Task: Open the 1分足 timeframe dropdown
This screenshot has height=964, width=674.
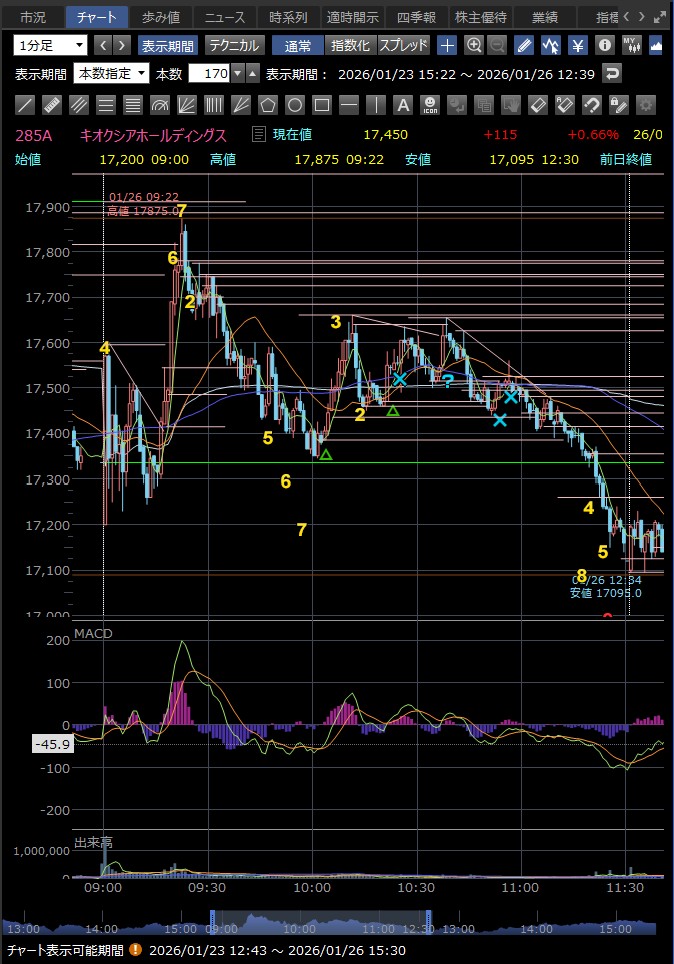Action: click(50, 45)
